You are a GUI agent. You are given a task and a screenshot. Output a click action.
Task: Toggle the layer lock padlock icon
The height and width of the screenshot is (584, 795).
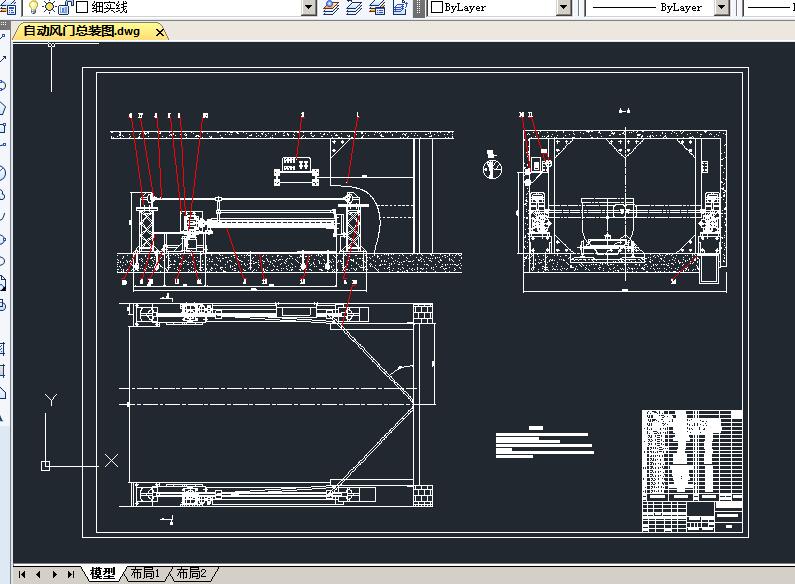click(x=66, y=8)
